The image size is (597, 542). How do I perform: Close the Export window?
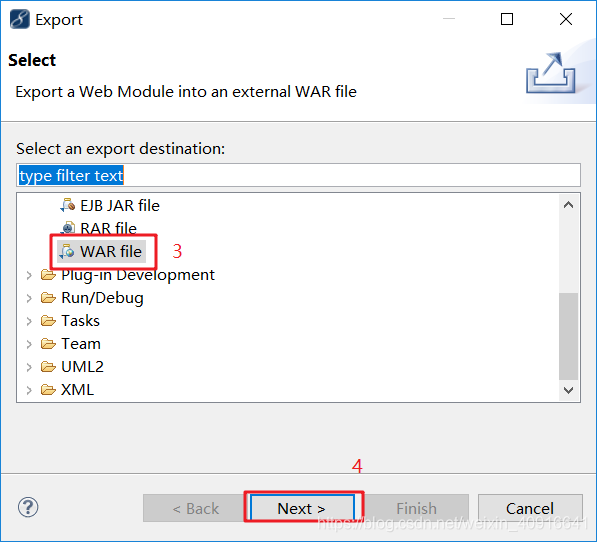point(566,19)
